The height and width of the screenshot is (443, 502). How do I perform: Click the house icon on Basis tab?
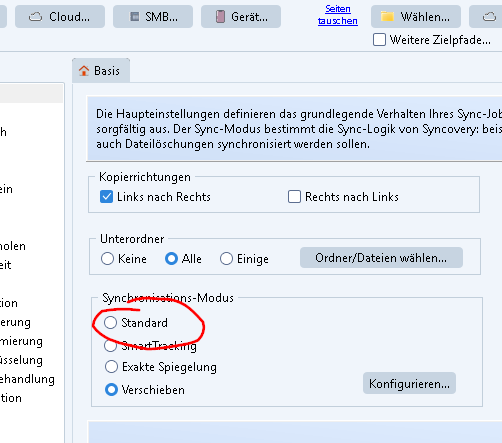(x=84, y=71)
